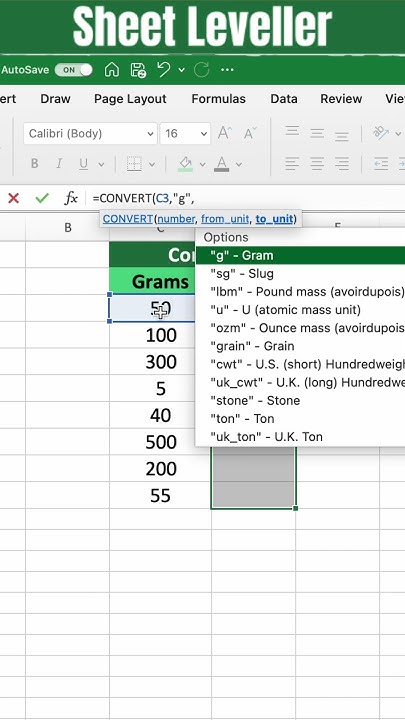Open the Home icon in title bar
405x720 pixels.
[x=112, y=70]
